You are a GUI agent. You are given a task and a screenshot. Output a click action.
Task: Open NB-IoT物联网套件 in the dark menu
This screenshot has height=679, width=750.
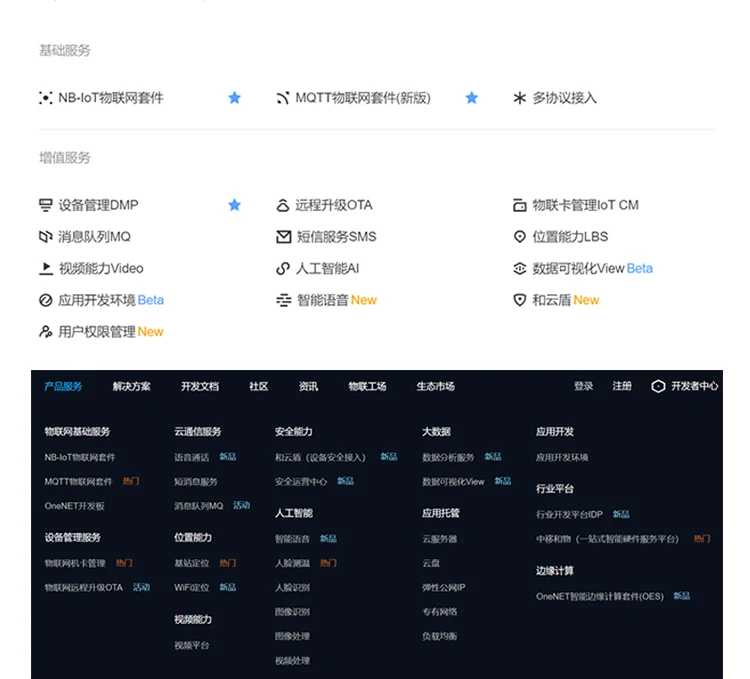80,457
